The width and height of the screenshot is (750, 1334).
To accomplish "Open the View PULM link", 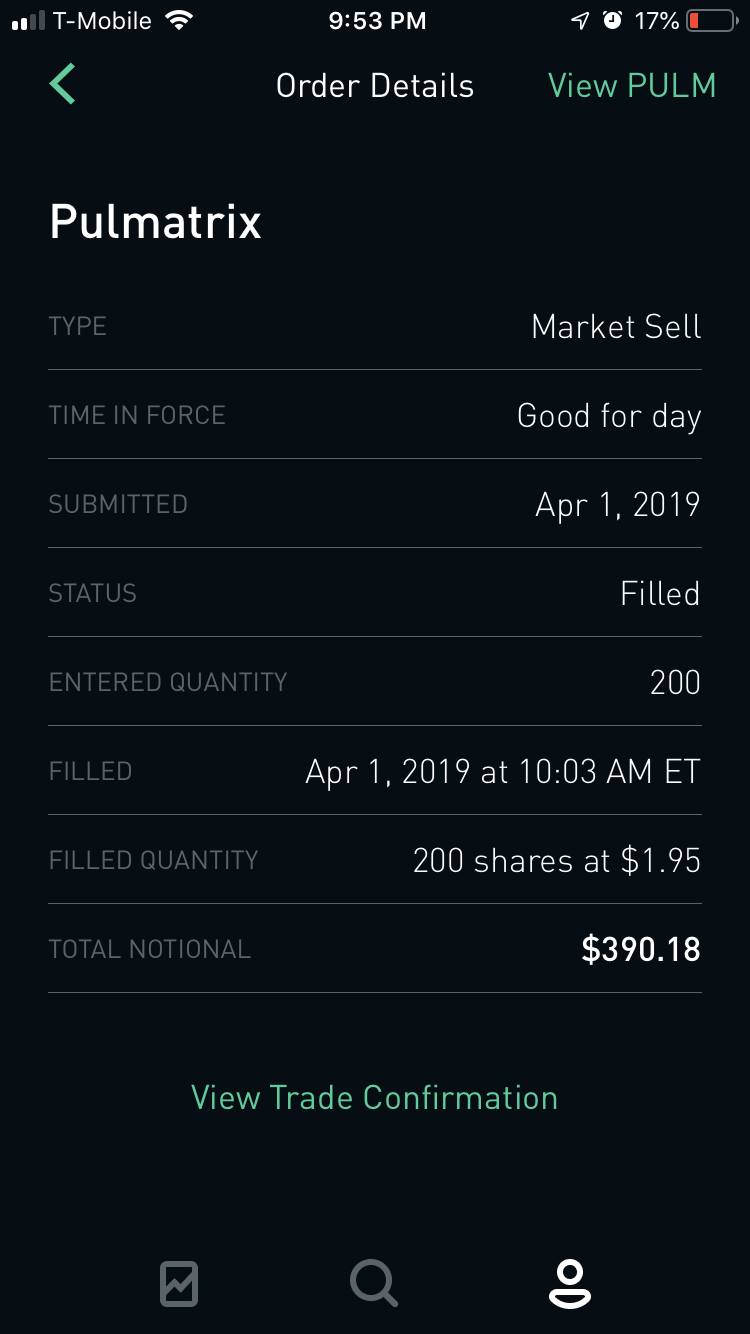I will [632, 86].
